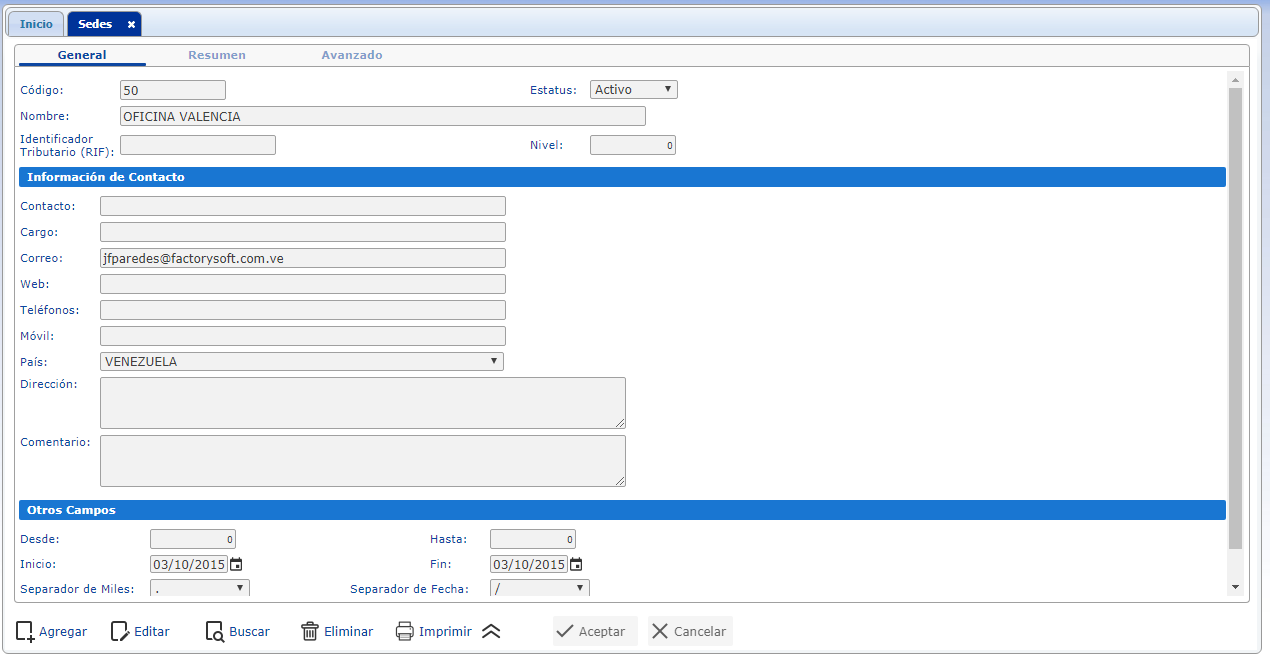This screenshot has height=659, width=1270.
Task: Click the Inicio date field
Action: point(189,564)
